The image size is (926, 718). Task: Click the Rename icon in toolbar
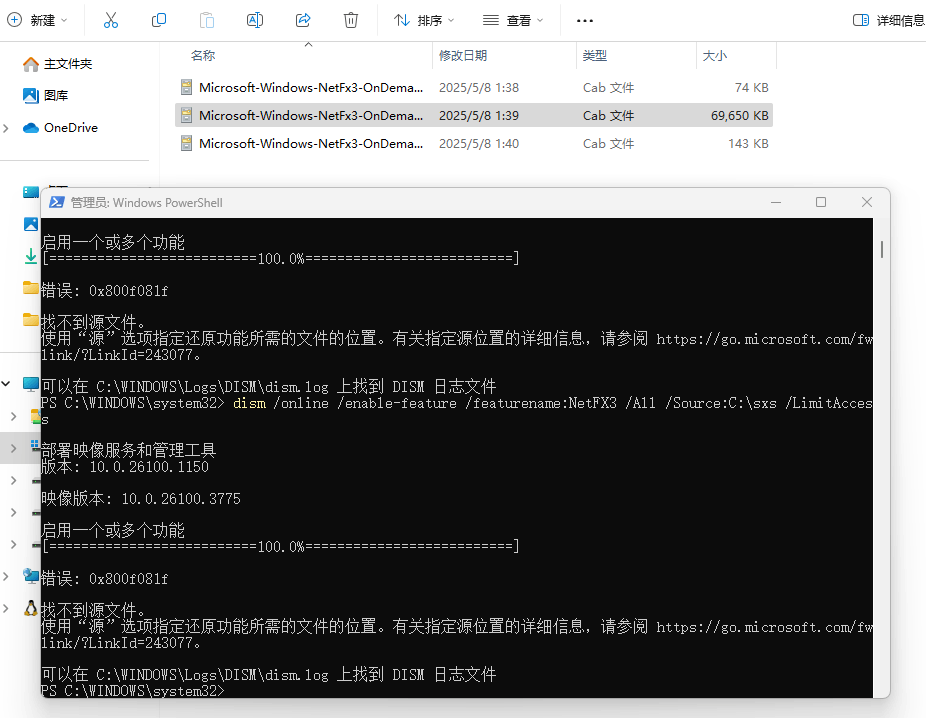tap(255, 20)
